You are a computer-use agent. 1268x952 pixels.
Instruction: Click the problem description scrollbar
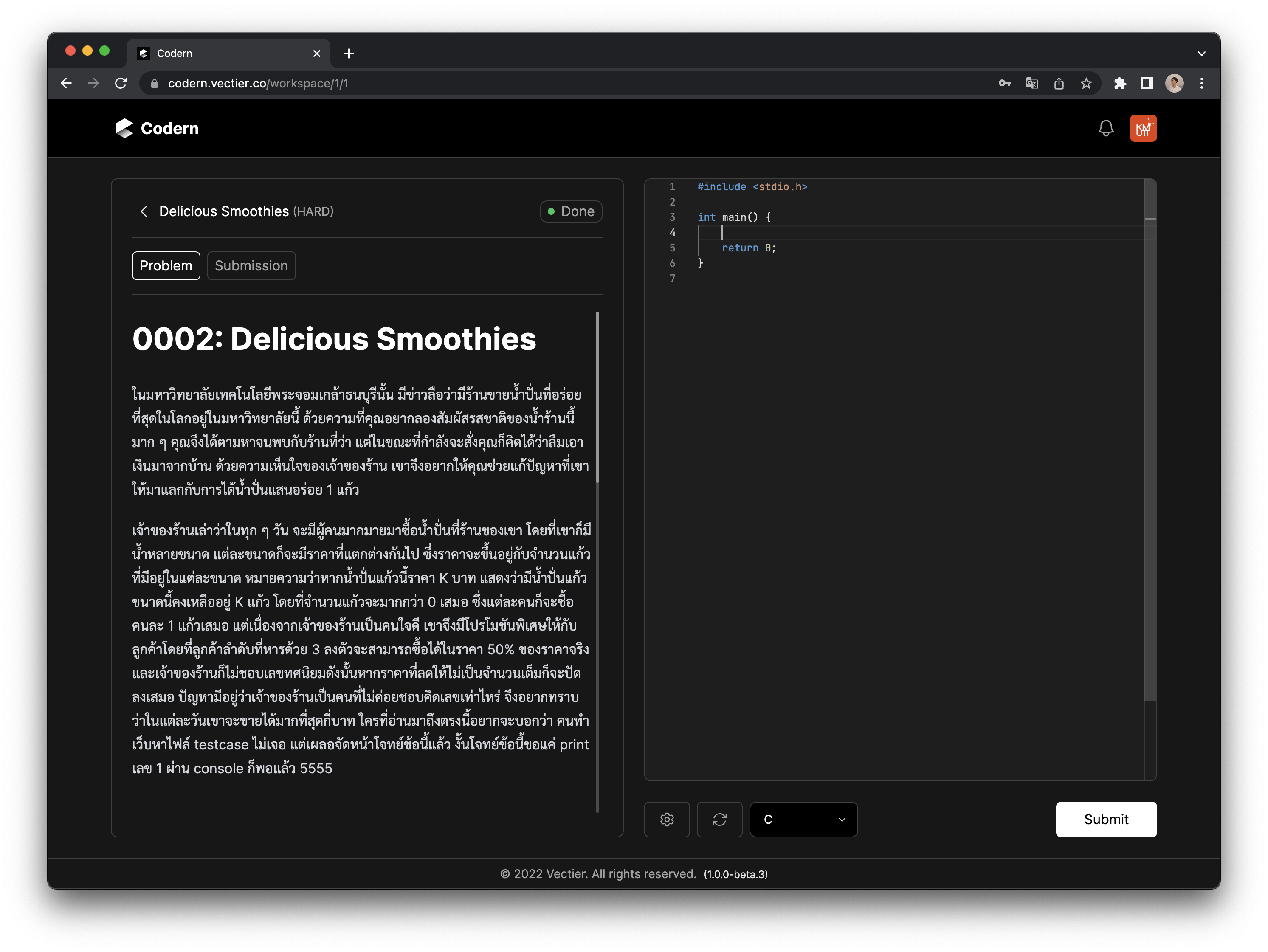597,397
